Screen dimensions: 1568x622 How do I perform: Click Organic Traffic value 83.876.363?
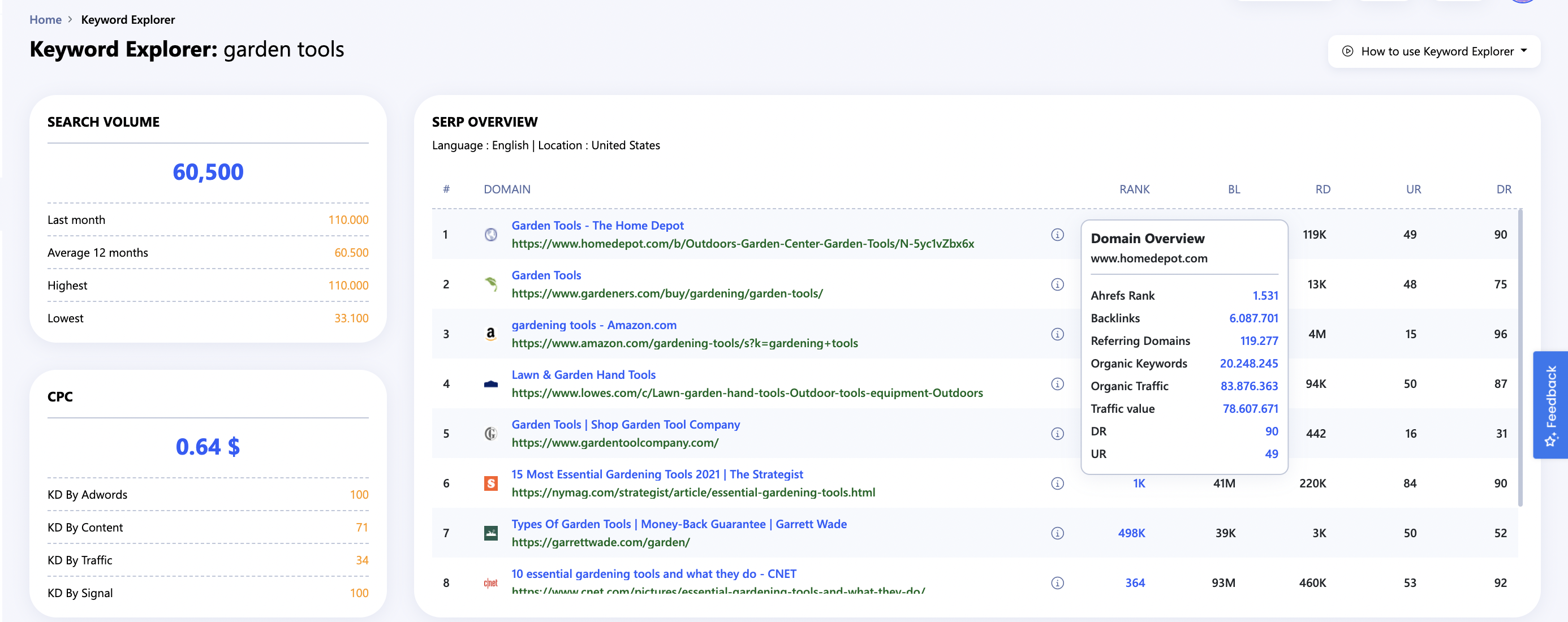click(x=1249, y=386)
